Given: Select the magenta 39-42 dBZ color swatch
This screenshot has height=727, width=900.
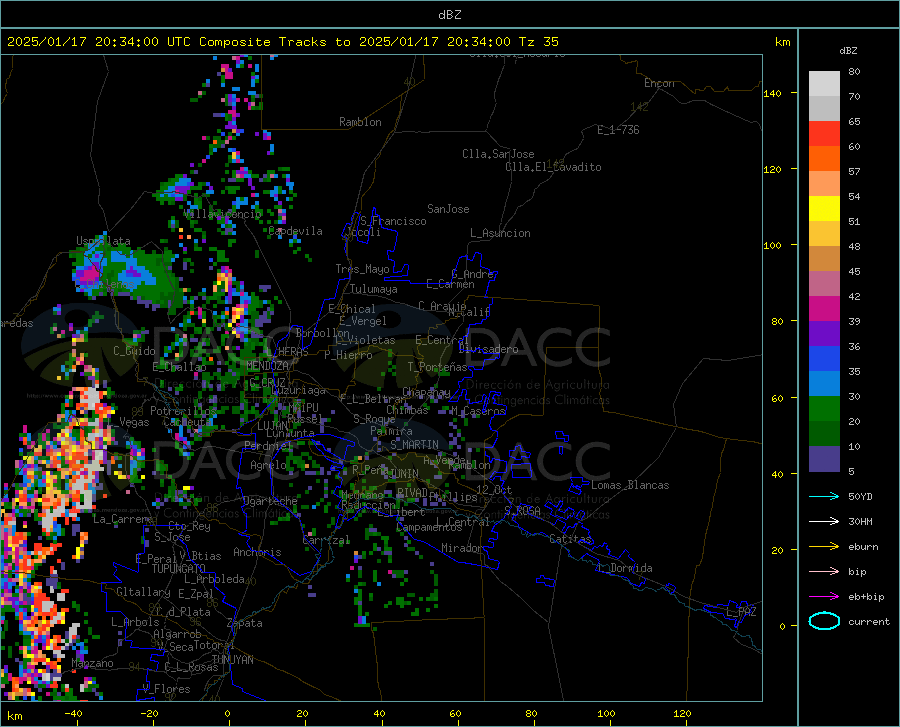Looking at the screenshot, I should click(x=824, y=309).
